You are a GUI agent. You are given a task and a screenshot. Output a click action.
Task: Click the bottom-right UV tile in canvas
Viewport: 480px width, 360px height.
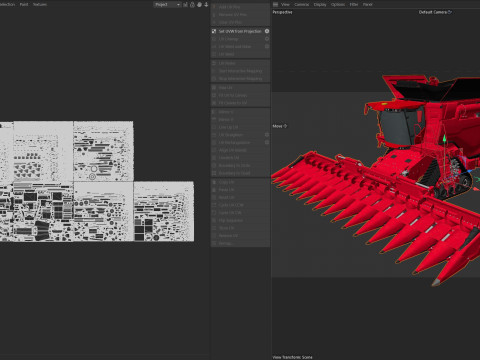[164, 211]
